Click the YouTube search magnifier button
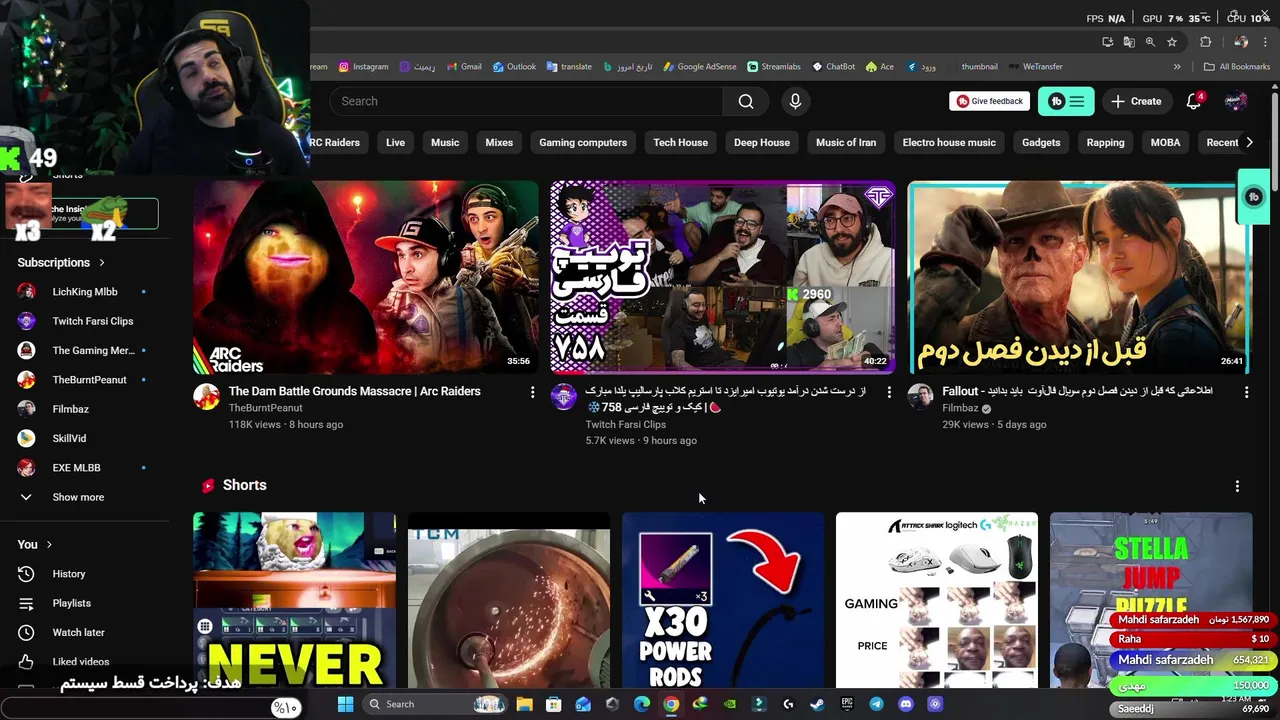Image resolution: width=1280 pixels, height=720 pixels. point(745,101)
